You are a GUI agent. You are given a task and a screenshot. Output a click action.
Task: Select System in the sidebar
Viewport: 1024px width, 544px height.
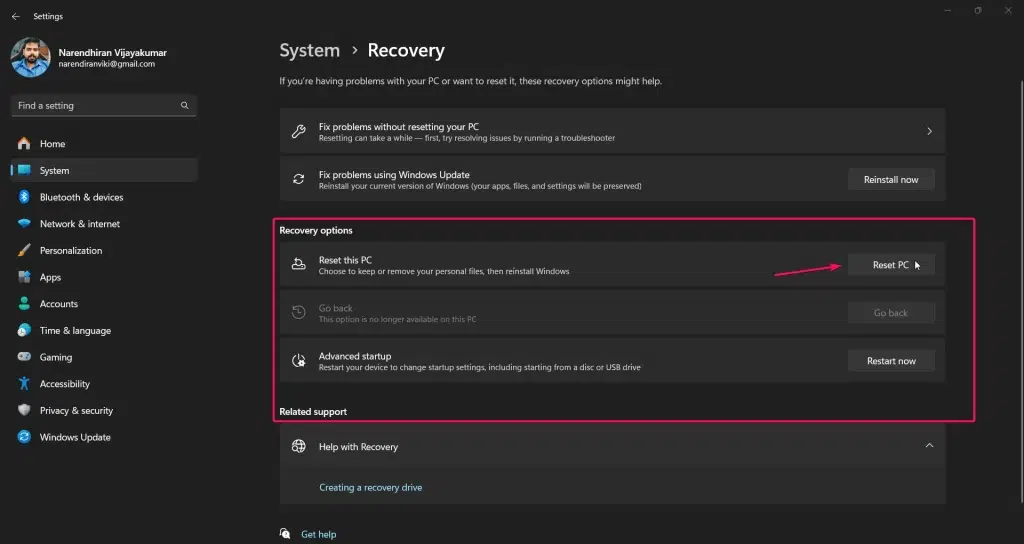pos(104,170)
